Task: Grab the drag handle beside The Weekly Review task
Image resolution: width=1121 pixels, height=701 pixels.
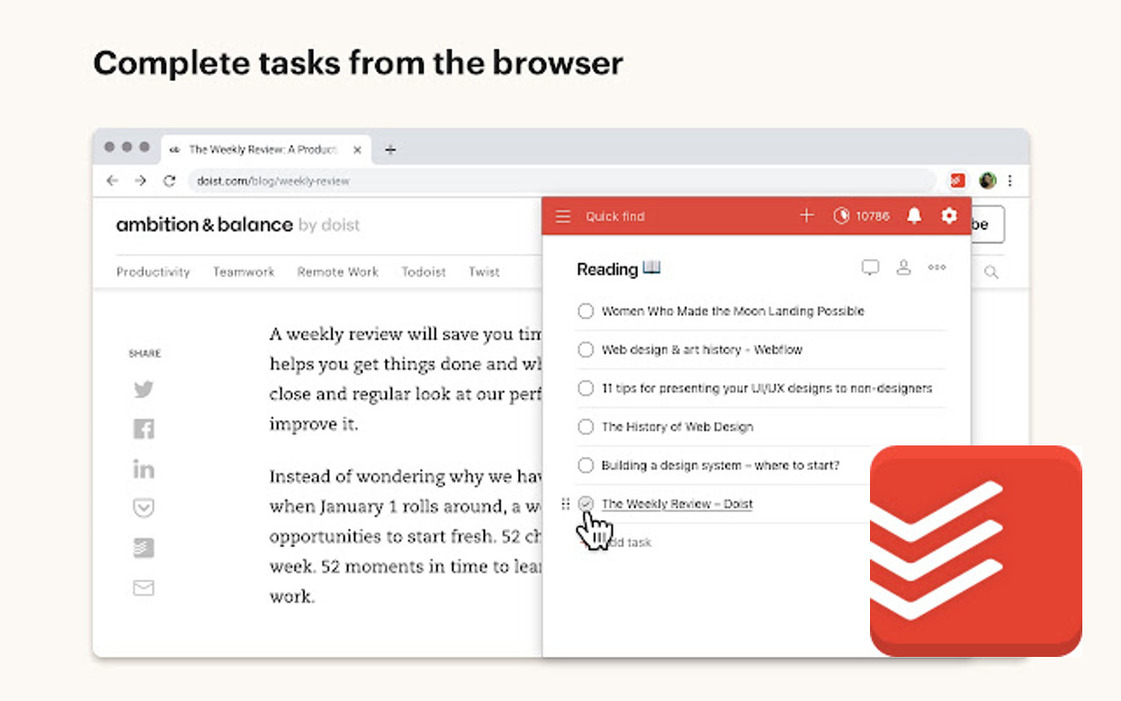Action: pos(566,504)
